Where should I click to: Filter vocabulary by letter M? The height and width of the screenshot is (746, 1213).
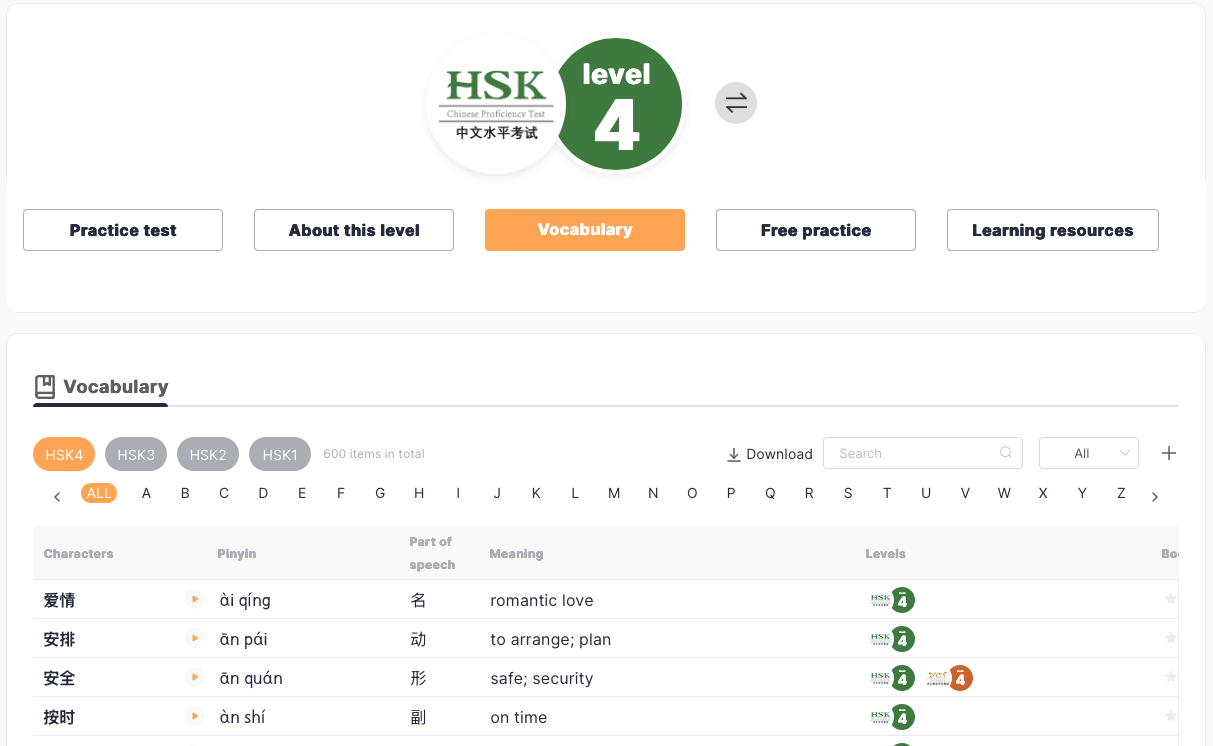pos(614,493)
